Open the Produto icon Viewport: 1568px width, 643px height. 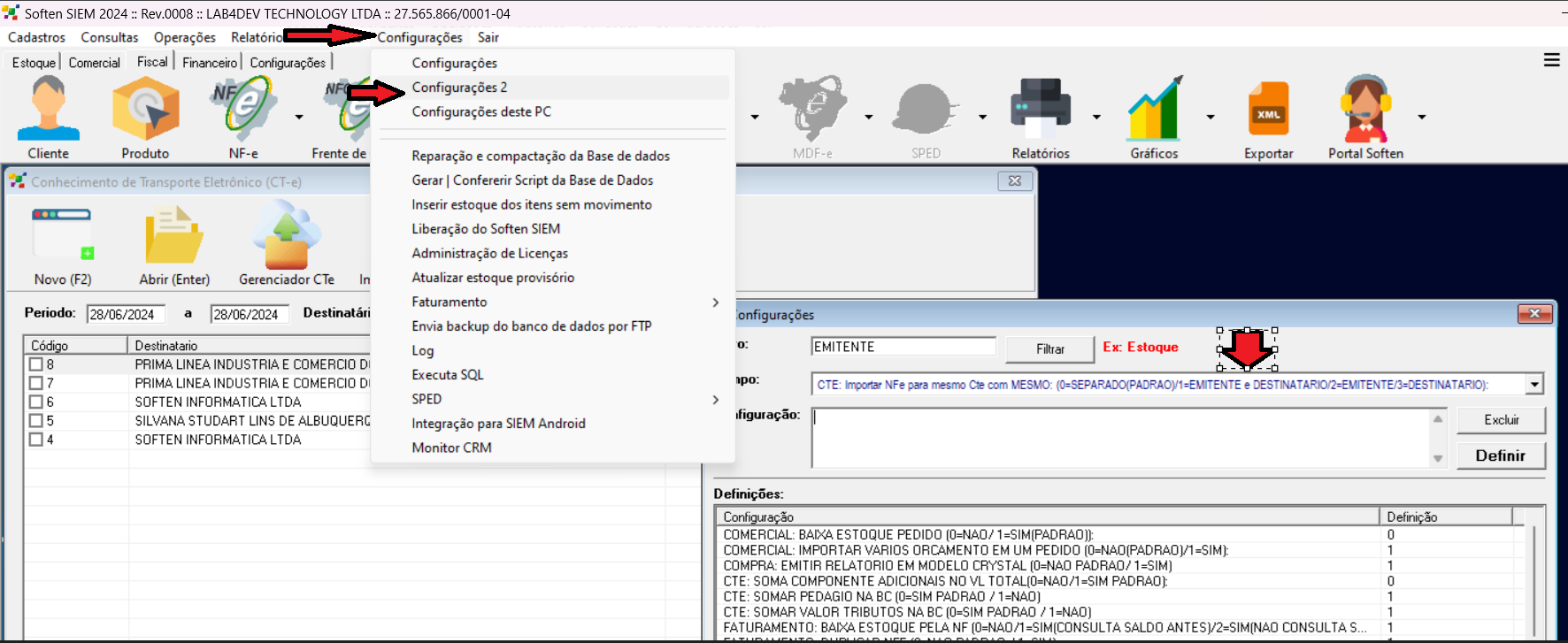tap(145, 108)
